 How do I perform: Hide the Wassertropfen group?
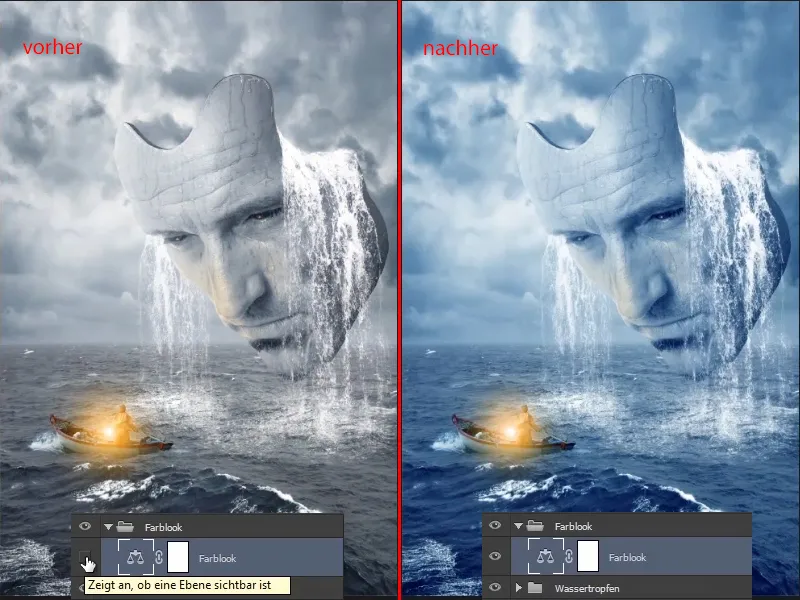tap(495, 587)
